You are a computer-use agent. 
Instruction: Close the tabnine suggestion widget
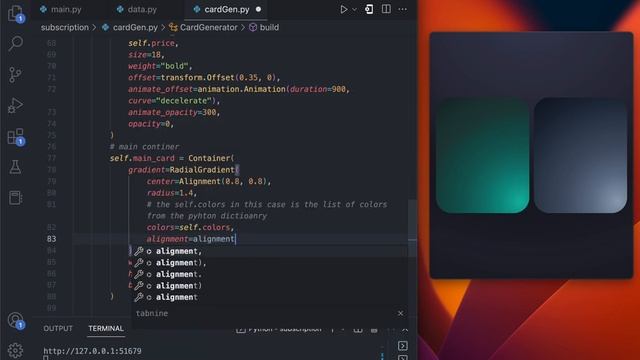pyautogui.click(x=400, y=313)
